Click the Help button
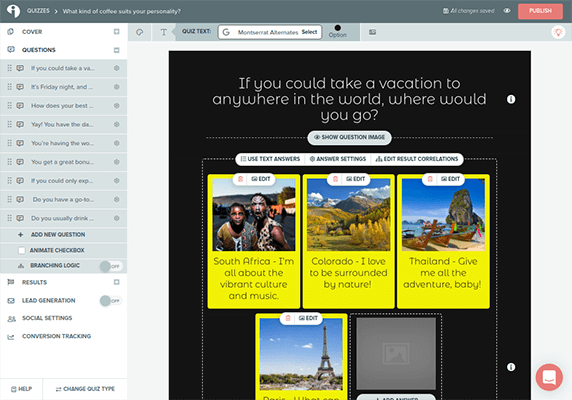The height and width of the screenshot is (400, 572). coord(21,389)
